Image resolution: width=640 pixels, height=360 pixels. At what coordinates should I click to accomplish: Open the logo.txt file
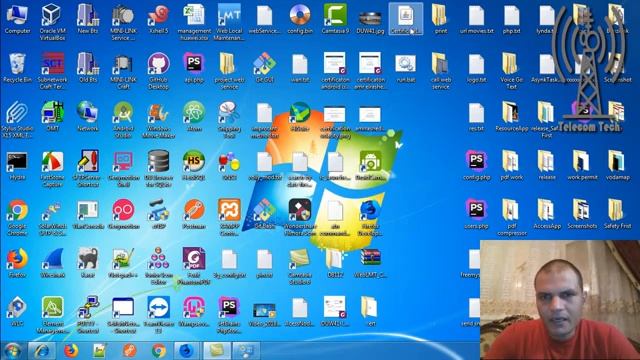(x=476, y=68)
